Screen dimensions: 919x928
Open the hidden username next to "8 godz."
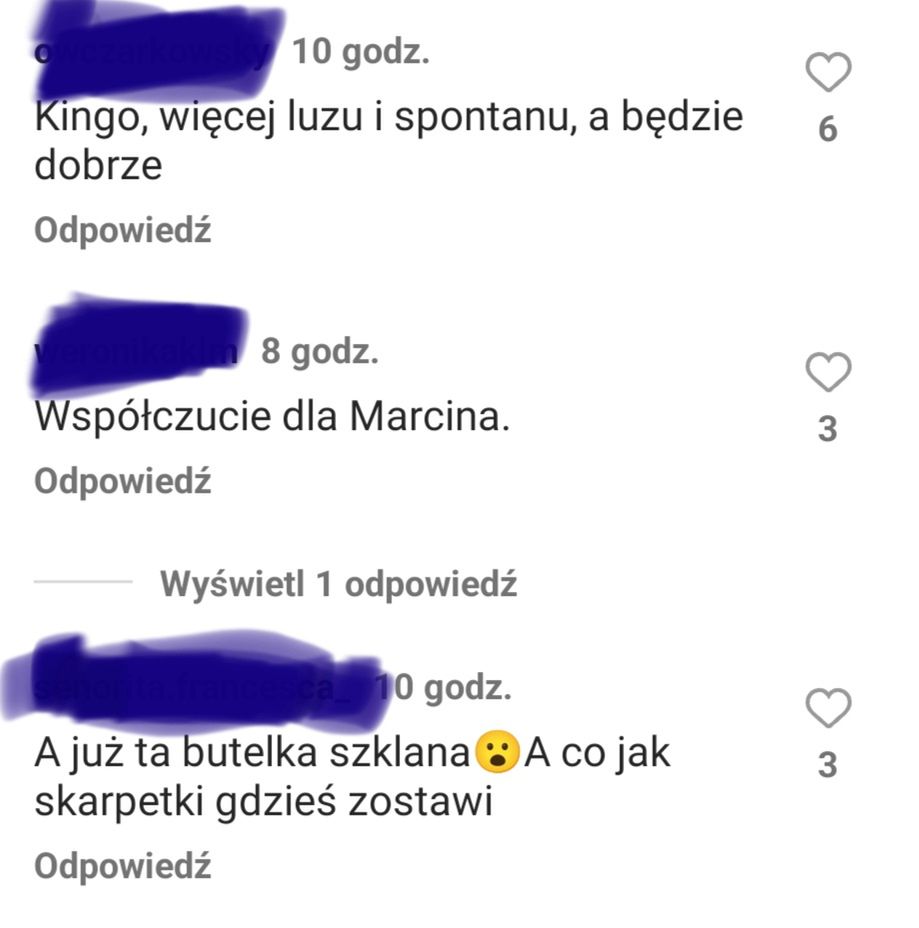[138, 350]
